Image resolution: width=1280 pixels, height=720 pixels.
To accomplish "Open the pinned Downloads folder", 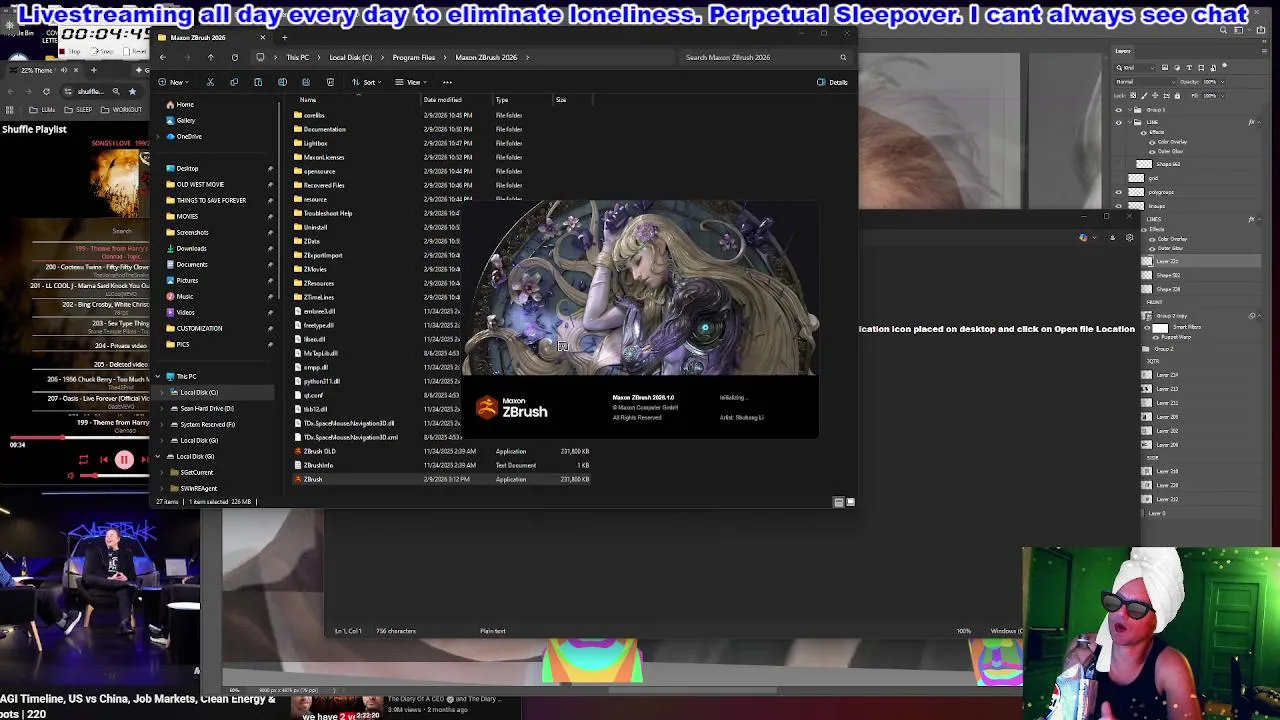I will (191, 248).
